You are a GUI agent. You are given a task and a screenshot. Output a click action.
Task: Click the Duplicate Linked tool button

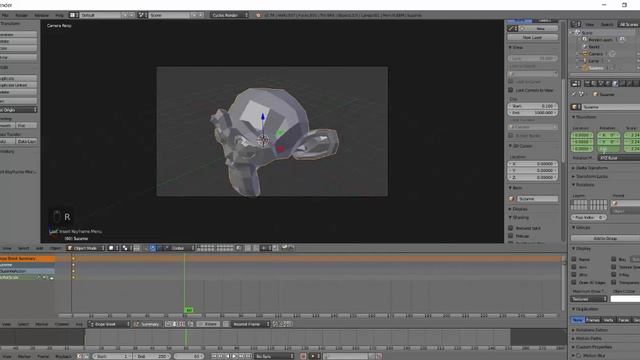pyautogui.click(x=18, y=85)
